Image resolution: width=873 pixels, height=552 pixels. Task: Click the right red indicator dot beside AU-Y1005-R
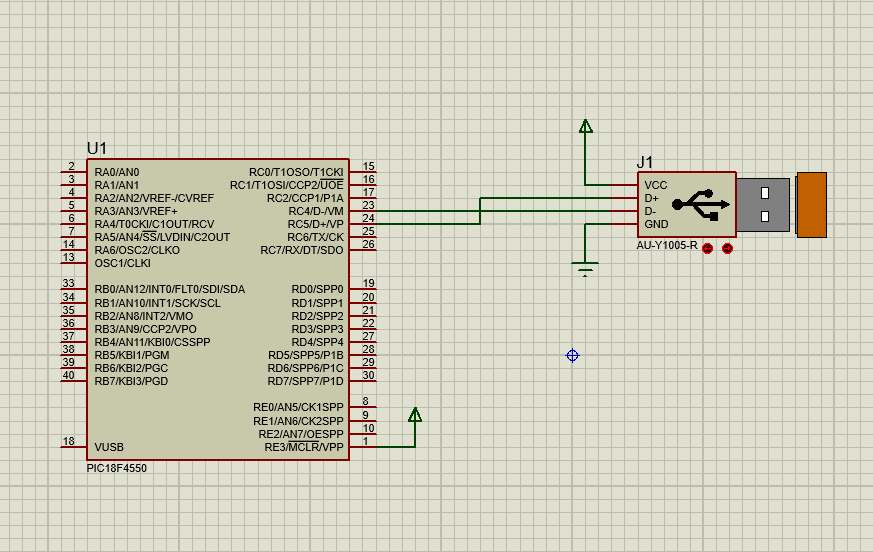coord(727,248)
